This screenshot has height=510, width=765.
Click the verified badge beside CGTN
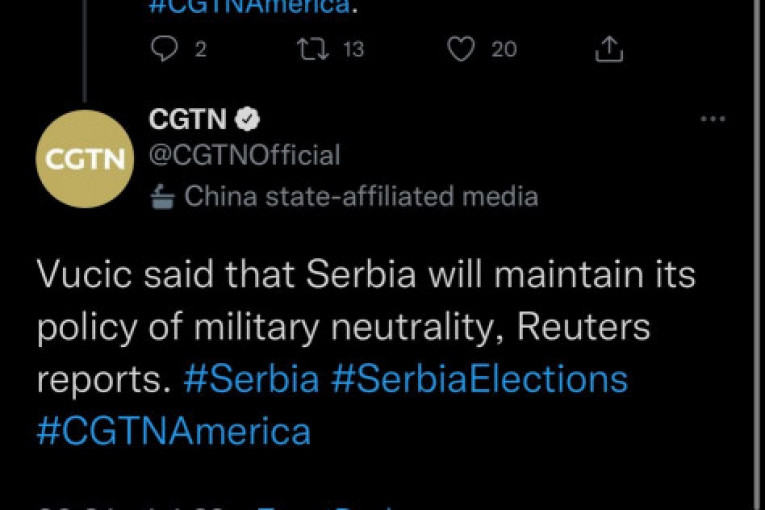pos(248,120)
